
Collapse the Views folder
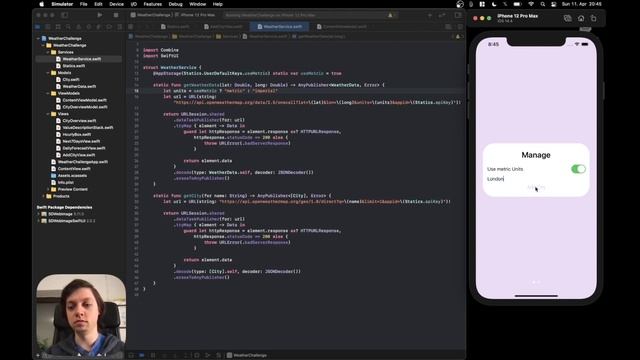click(48, 114)
